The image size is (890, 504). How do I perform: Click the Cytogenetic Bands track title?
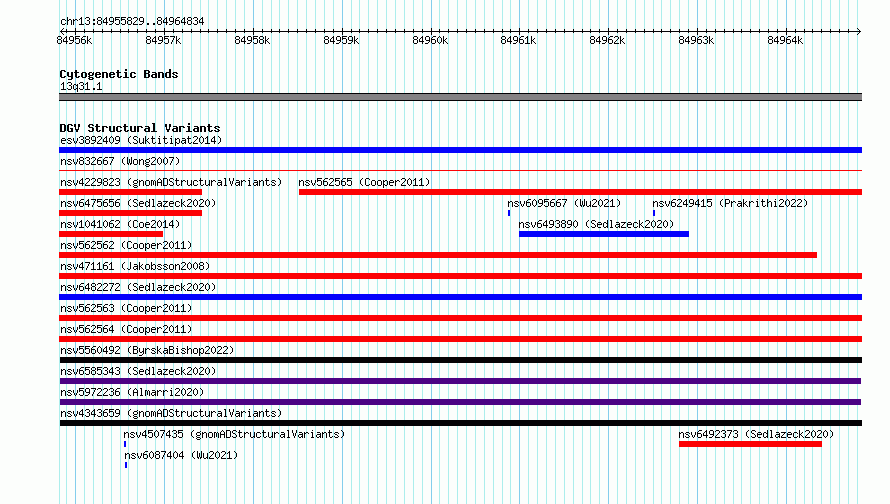119,74
